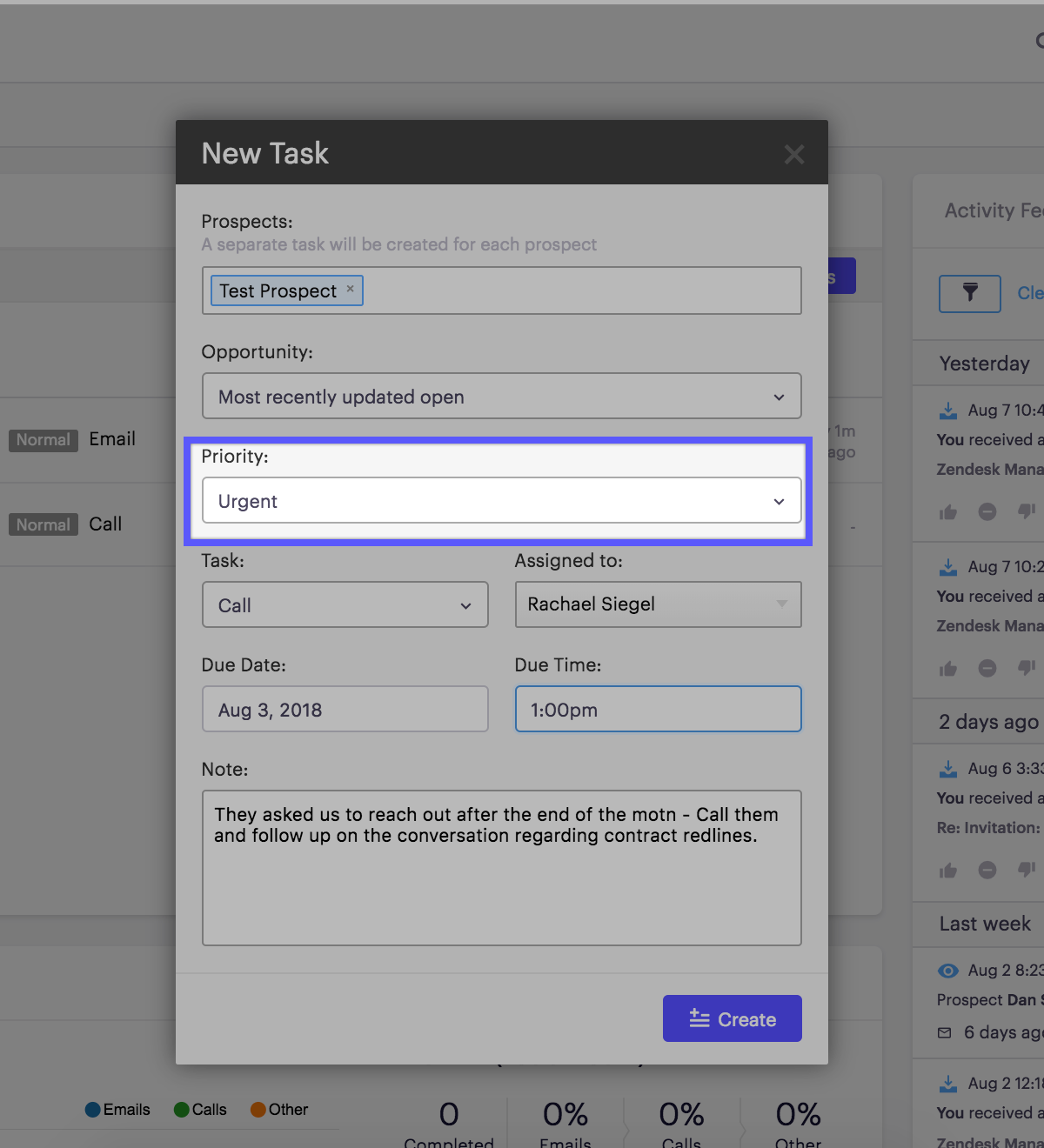
Task: Click the Due Date field
Action: point(345,710)
